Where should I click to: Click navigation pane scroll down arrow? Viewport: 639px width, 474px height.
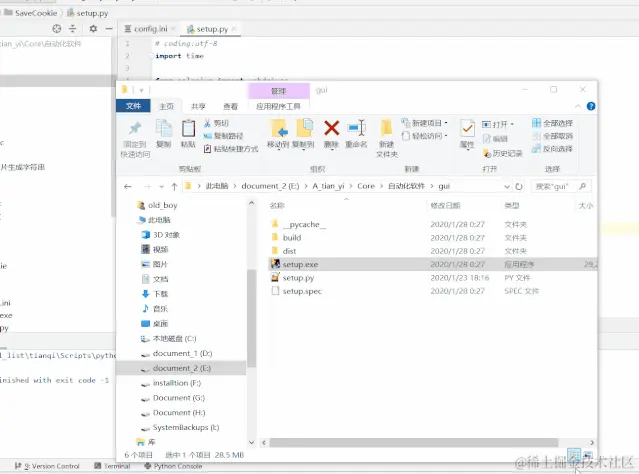click(x=251, y=443)
